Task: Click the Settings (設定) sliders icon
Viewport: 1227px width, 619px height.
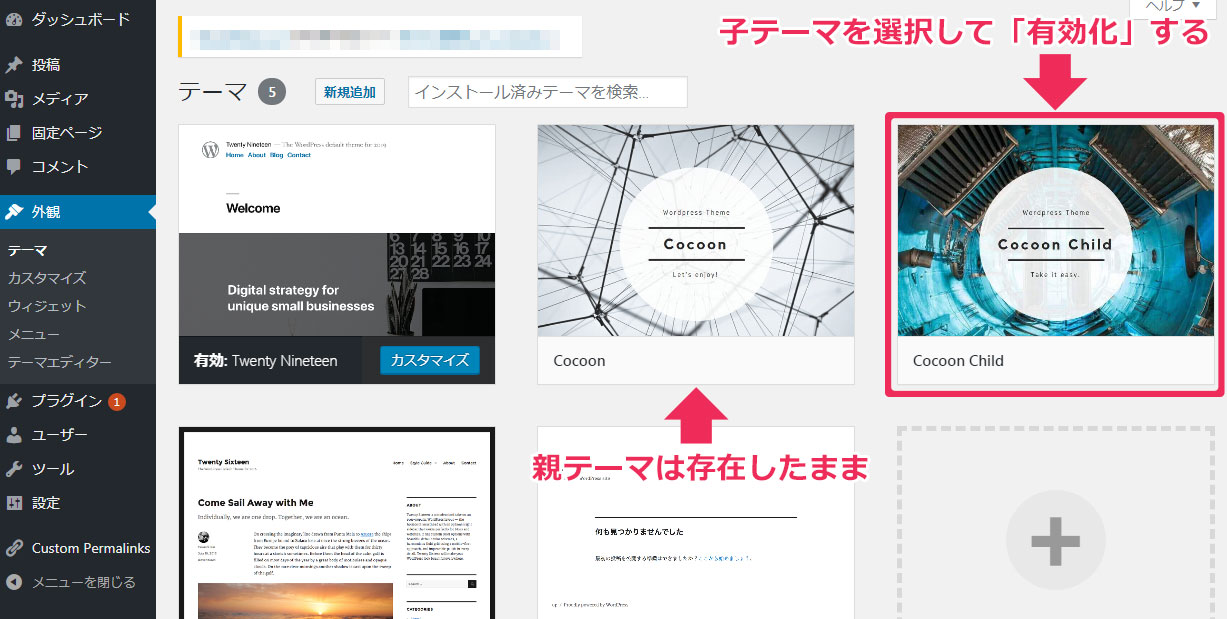Action: pos(14,503)
